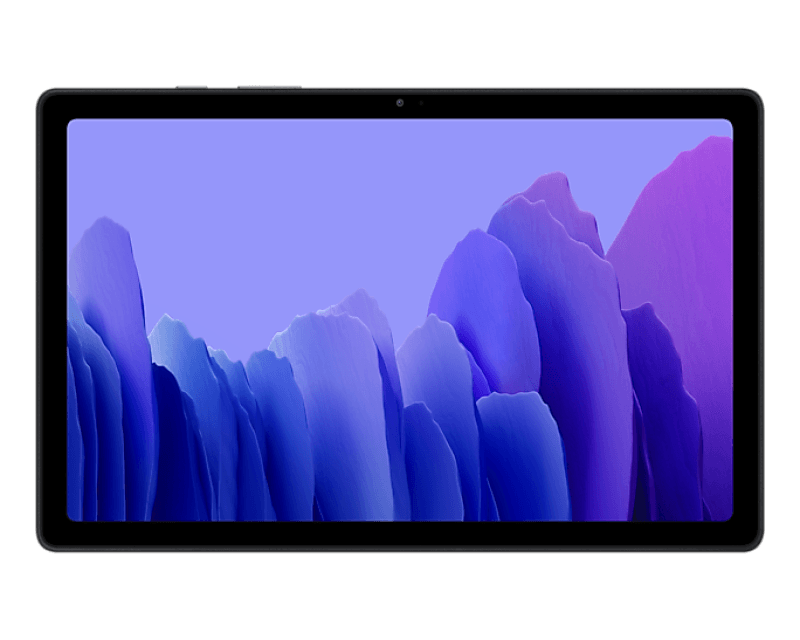Click the left black bezel of the tablet
This screenshot has height=640, width=800.
coord(52,320)
